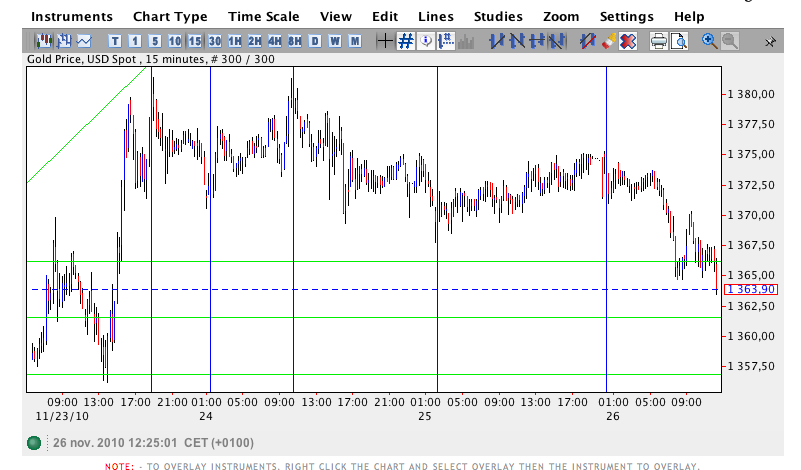Open the Studies menu

click(x=498, y=16)
